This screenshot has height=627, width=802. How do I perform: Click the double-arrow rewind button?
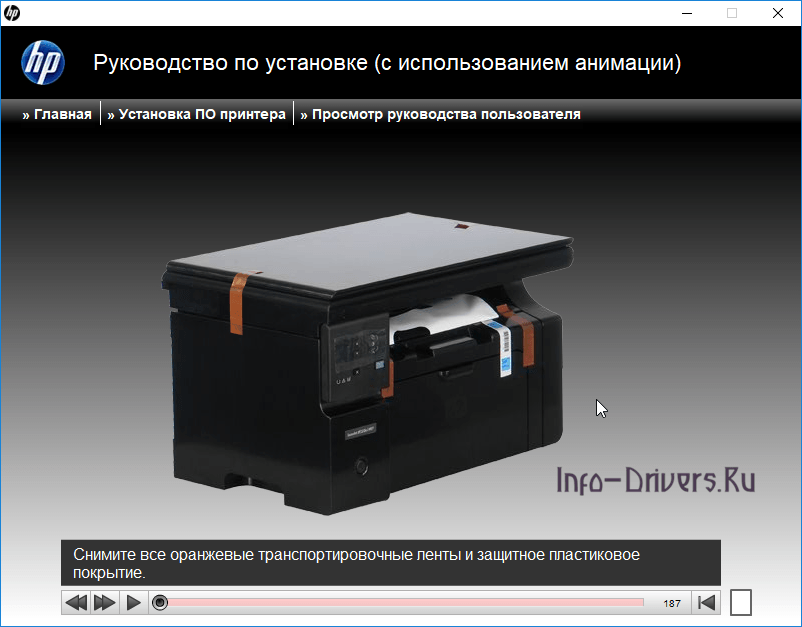click(x=76, y=602)
